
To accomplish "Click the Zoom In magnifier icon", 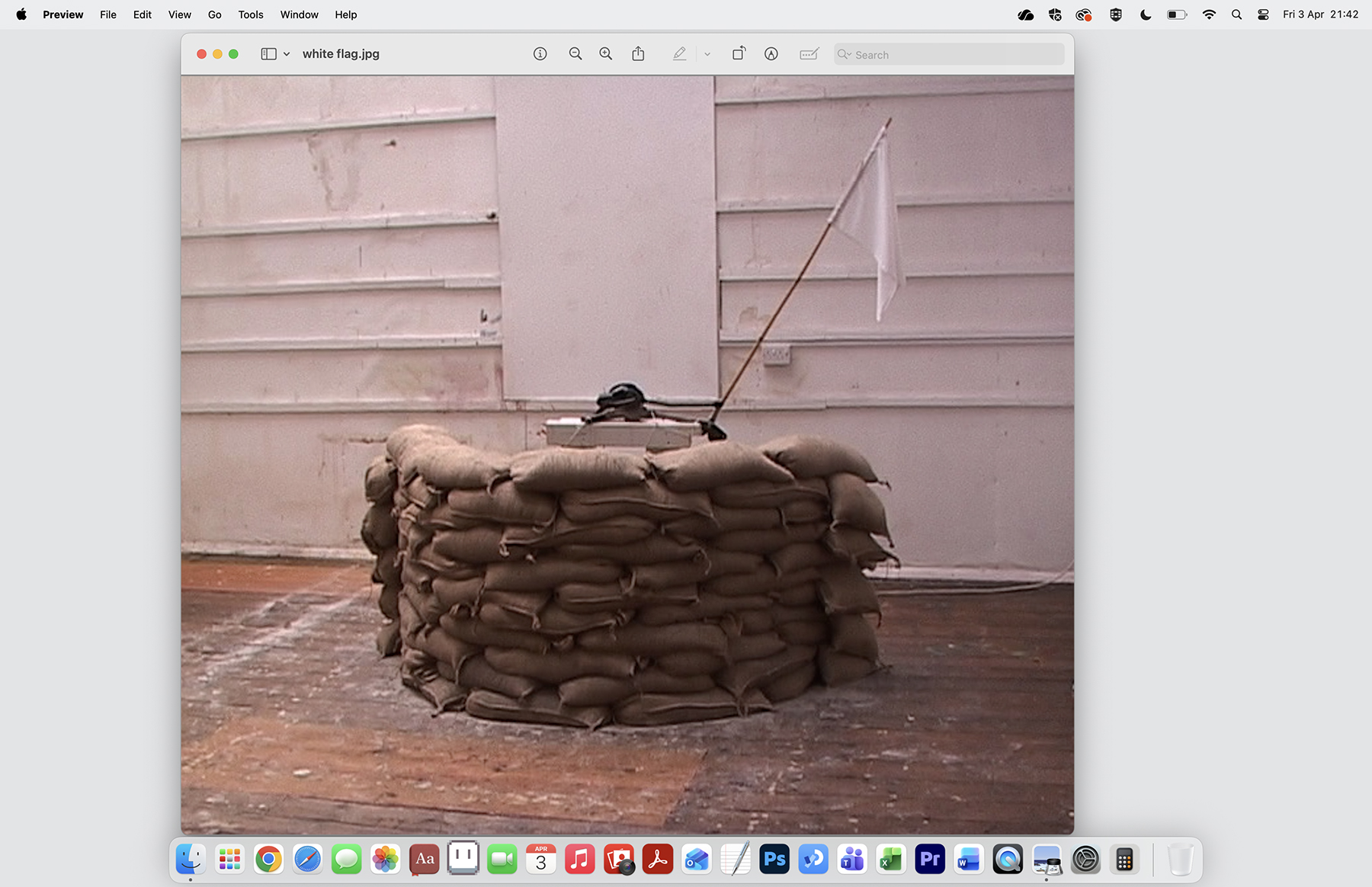I will [x=606, y=54].
